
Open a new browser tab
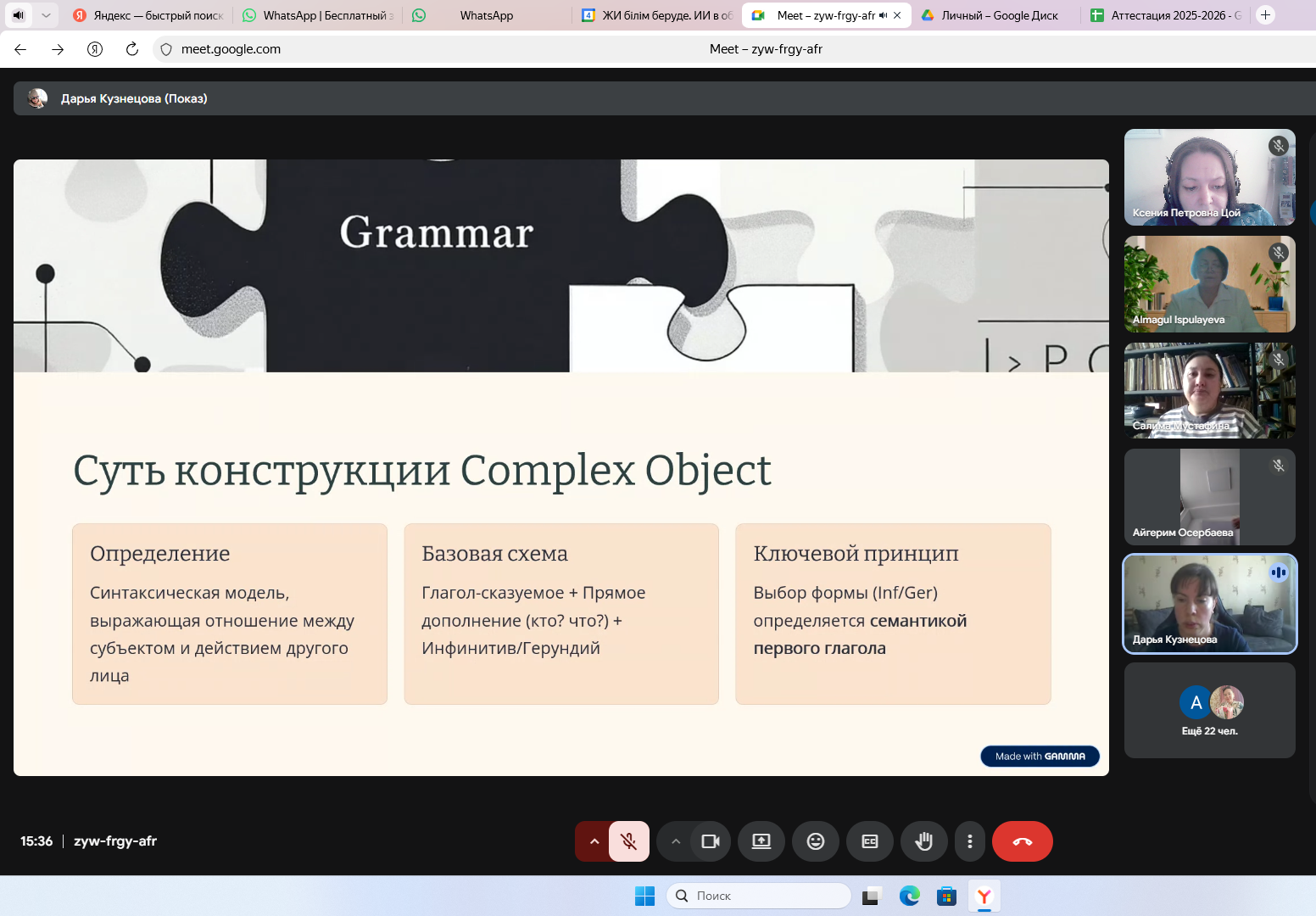pos(1265,15)
